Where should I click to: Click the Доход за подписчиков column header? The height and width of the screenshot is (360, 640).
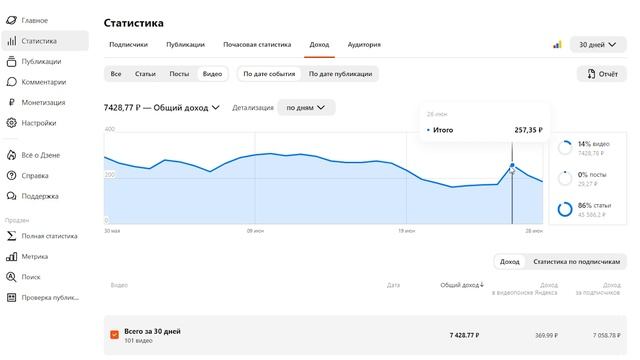click(x=598, y=289)
